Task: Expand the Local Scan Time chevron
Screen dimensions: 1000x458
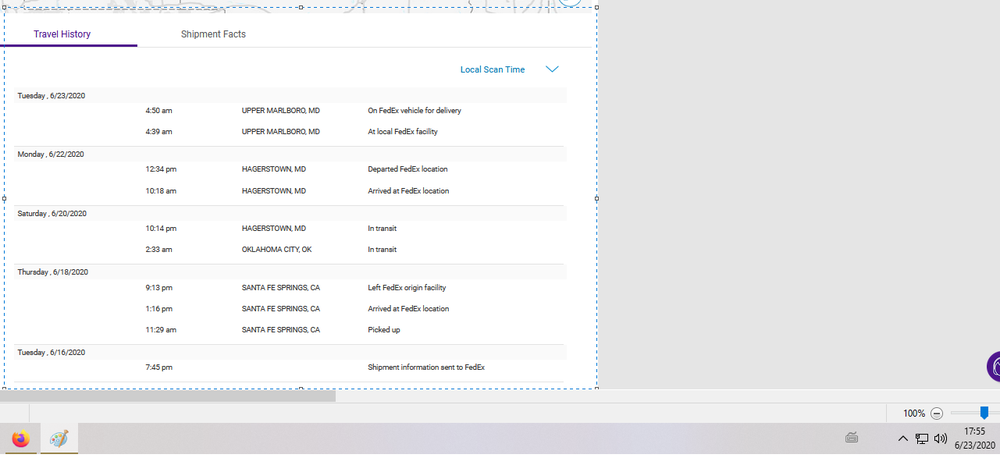Action: point(552,70)
